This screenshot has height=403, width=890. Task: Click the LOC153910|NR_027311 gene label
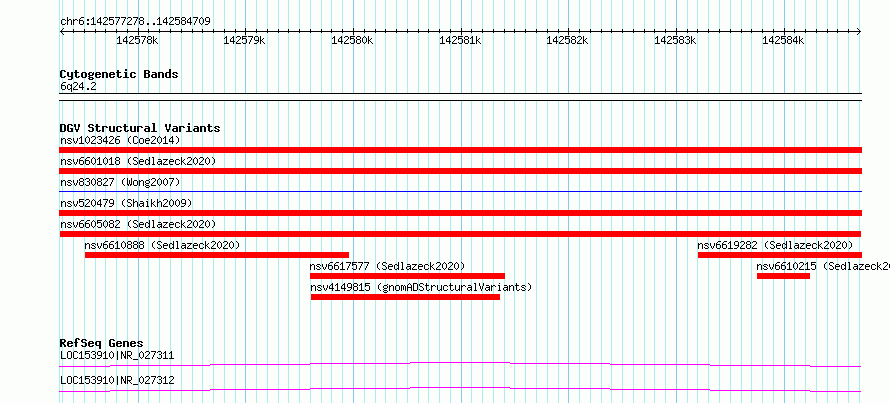click(x=117, y=356)
